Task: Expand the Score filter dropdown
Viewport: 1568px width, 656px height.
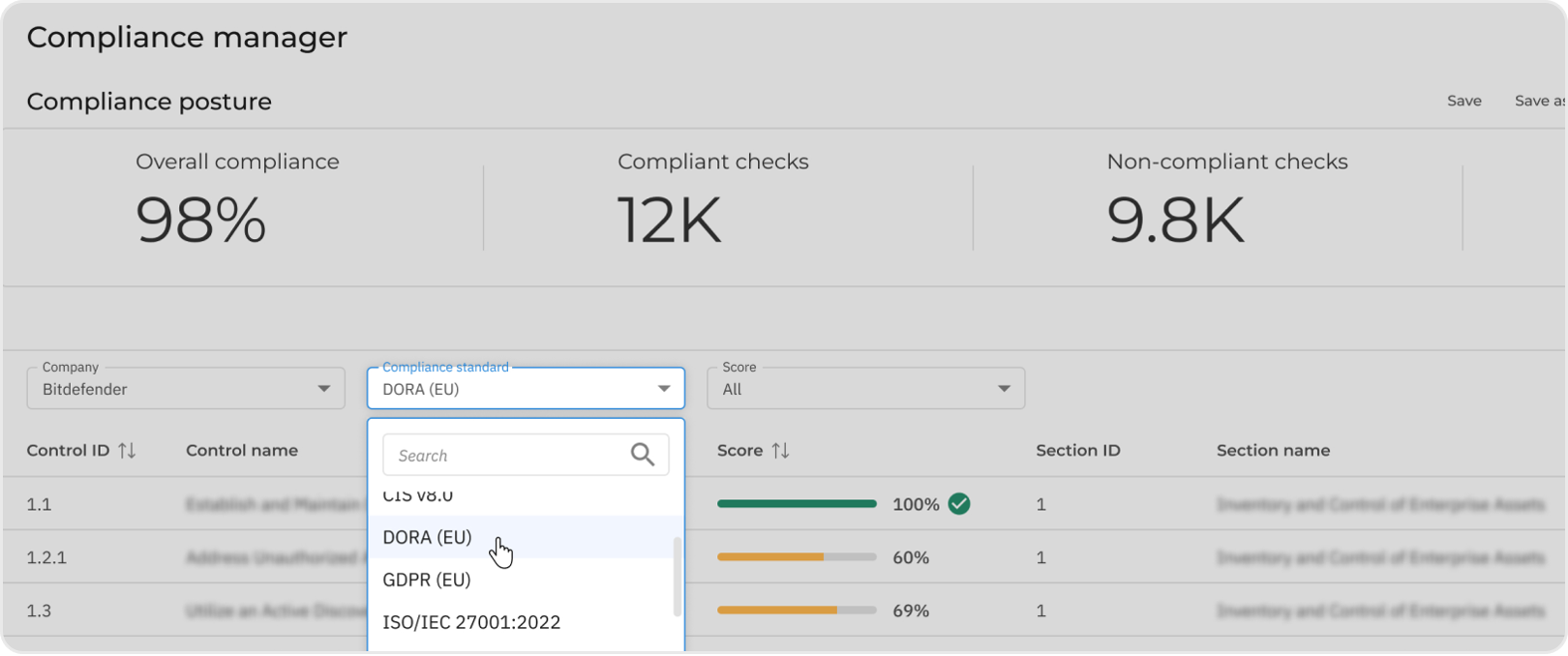Action: coord(1004,389)
